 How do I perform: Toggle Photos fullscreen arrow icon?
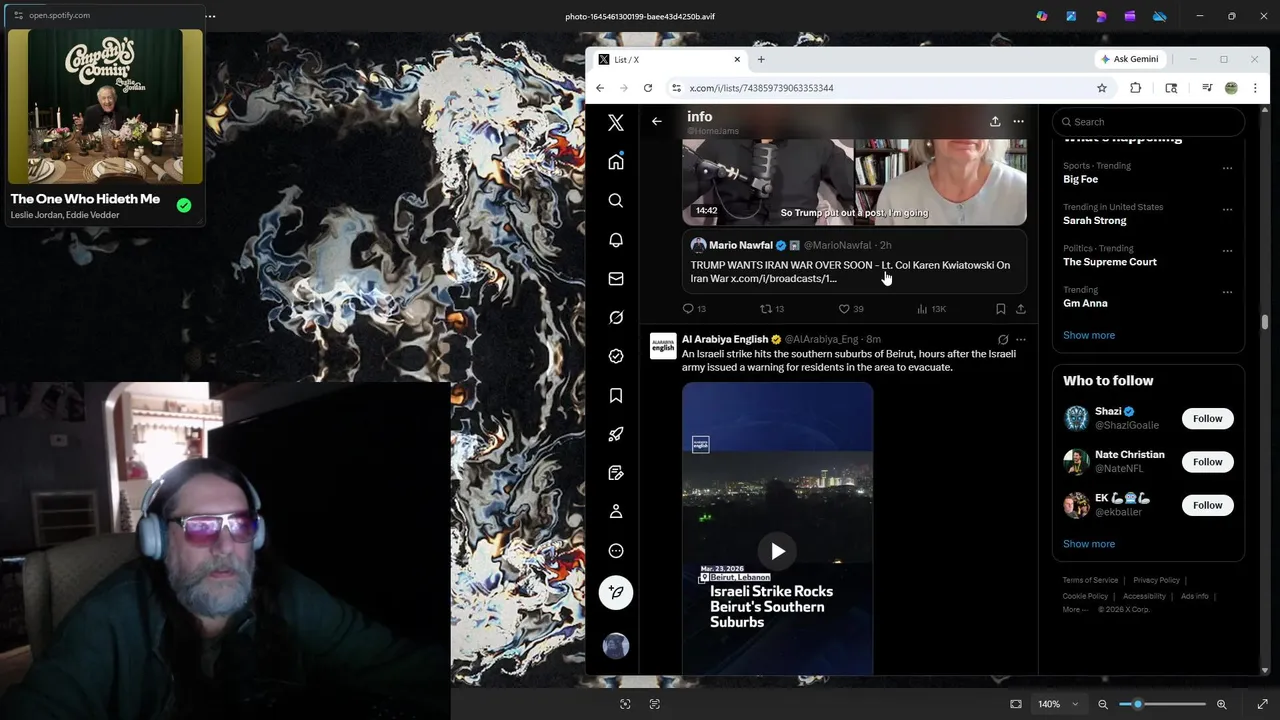coord(1262,704)
